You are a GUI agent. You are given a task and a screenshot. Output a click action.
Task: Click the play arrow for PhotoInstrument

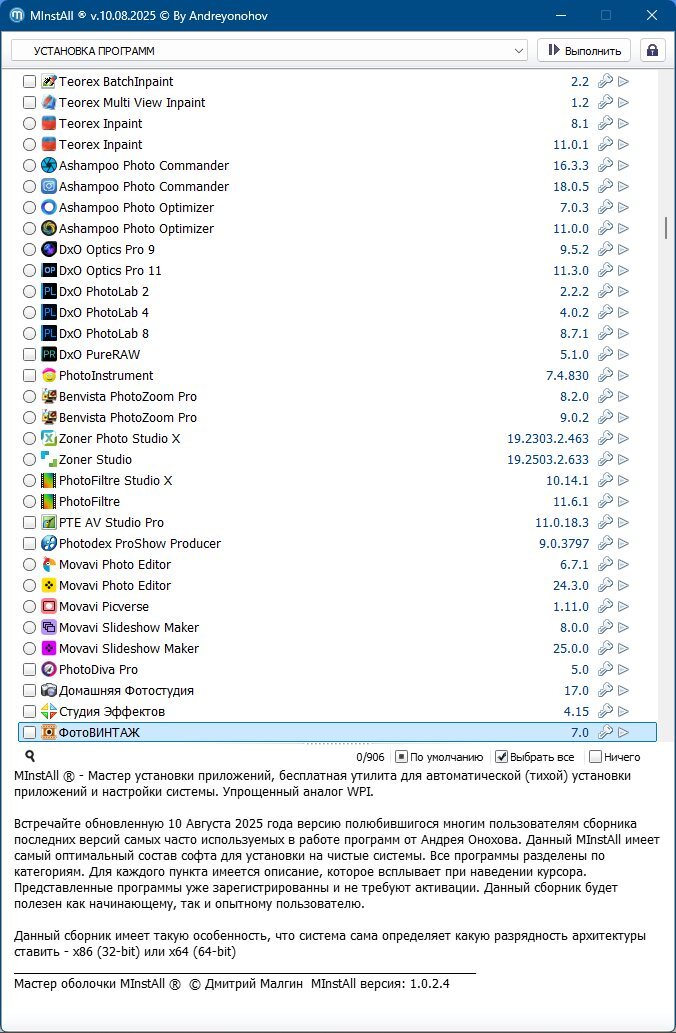[623, 376]
